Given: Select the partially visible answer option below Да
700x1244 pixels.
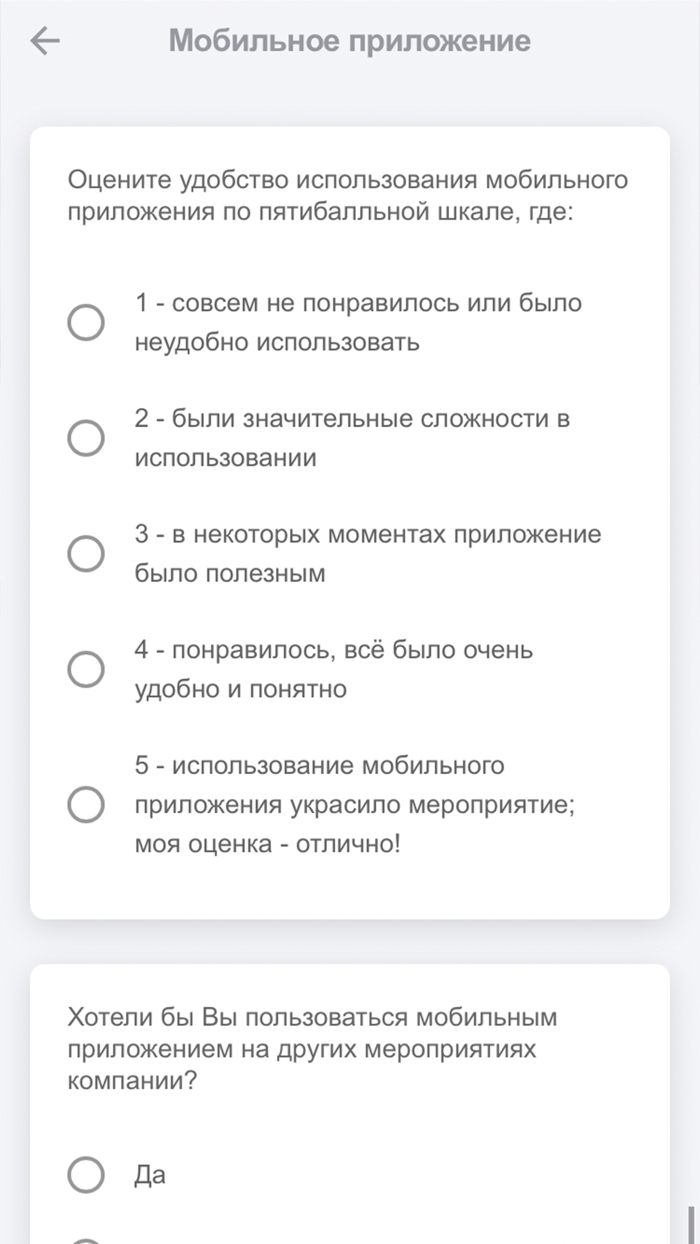Looking at the screenshot, I should click(x=88, y=1238).
